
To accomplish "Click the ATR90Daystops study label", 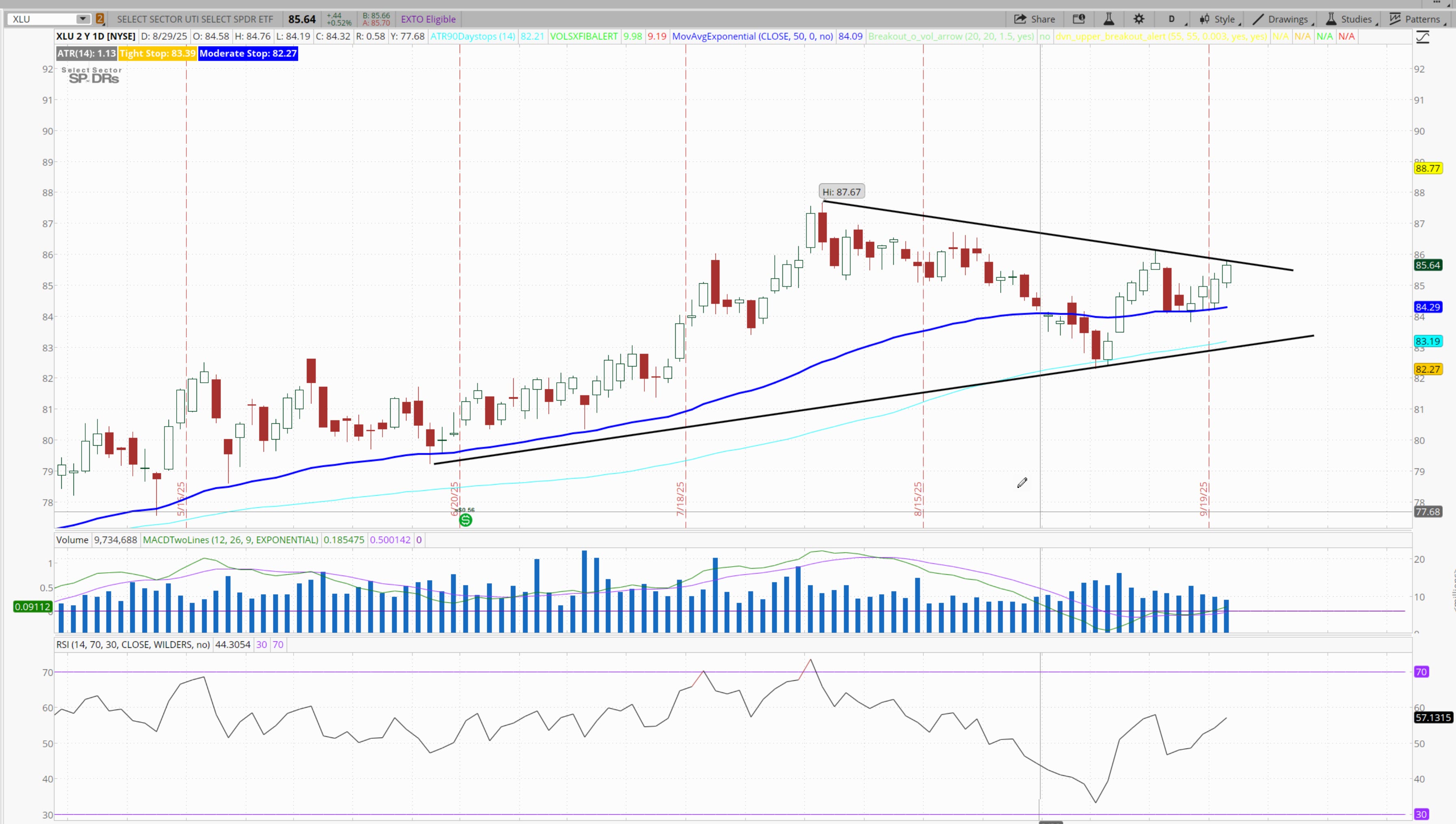I will [x=473, y=36].
